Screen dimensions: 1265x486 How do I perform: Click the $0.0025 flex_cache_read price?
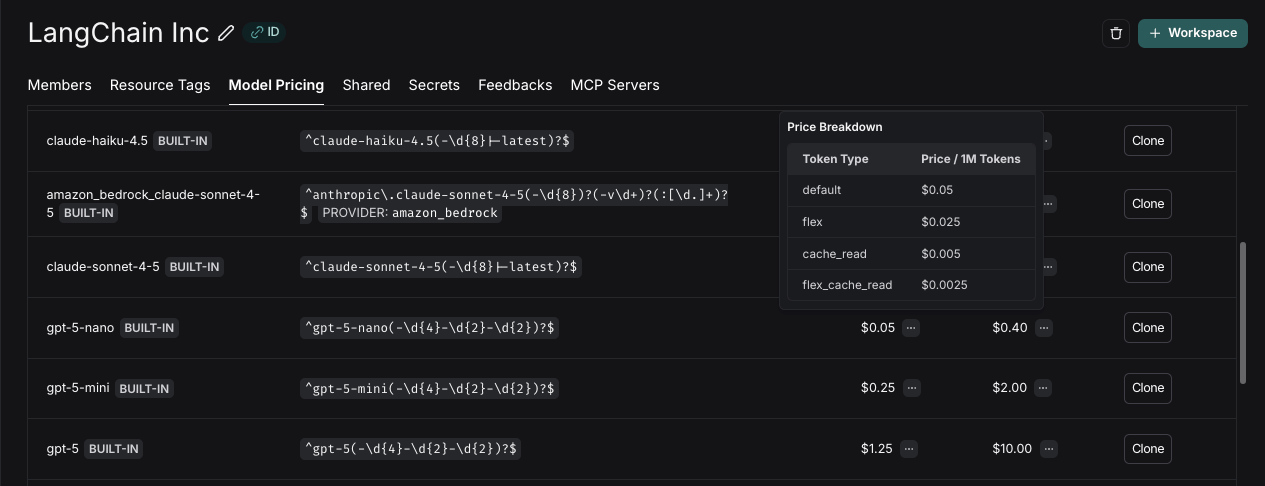(x=944, y=285)
